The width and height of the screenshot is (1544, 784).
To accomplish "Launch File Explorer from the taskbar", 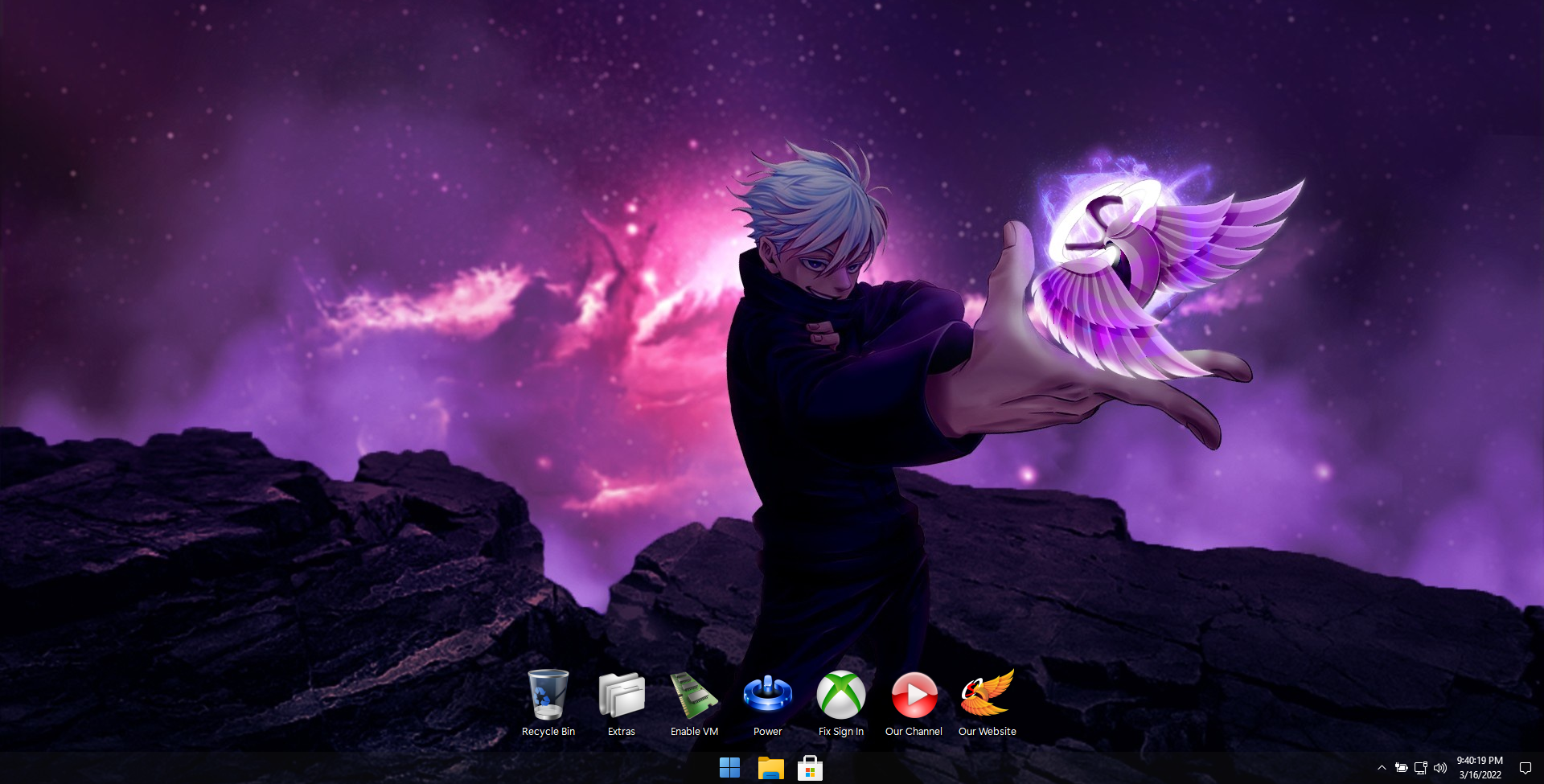I will point(770,768).
